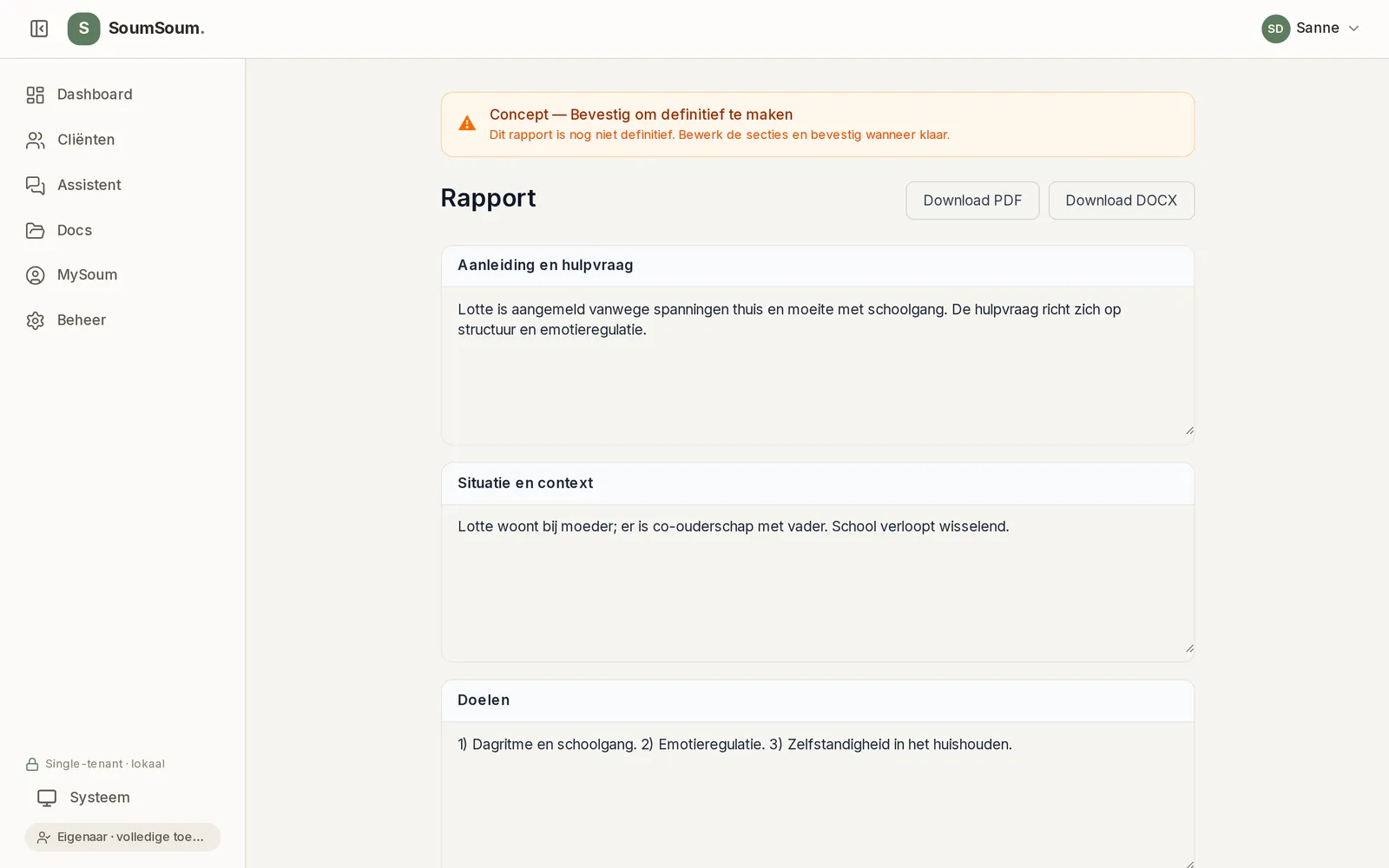Click the 'Concept — Bevestig om definitief te maken' heading
Viewport: 1389px width, 868px height.
(x=641, y=115)
